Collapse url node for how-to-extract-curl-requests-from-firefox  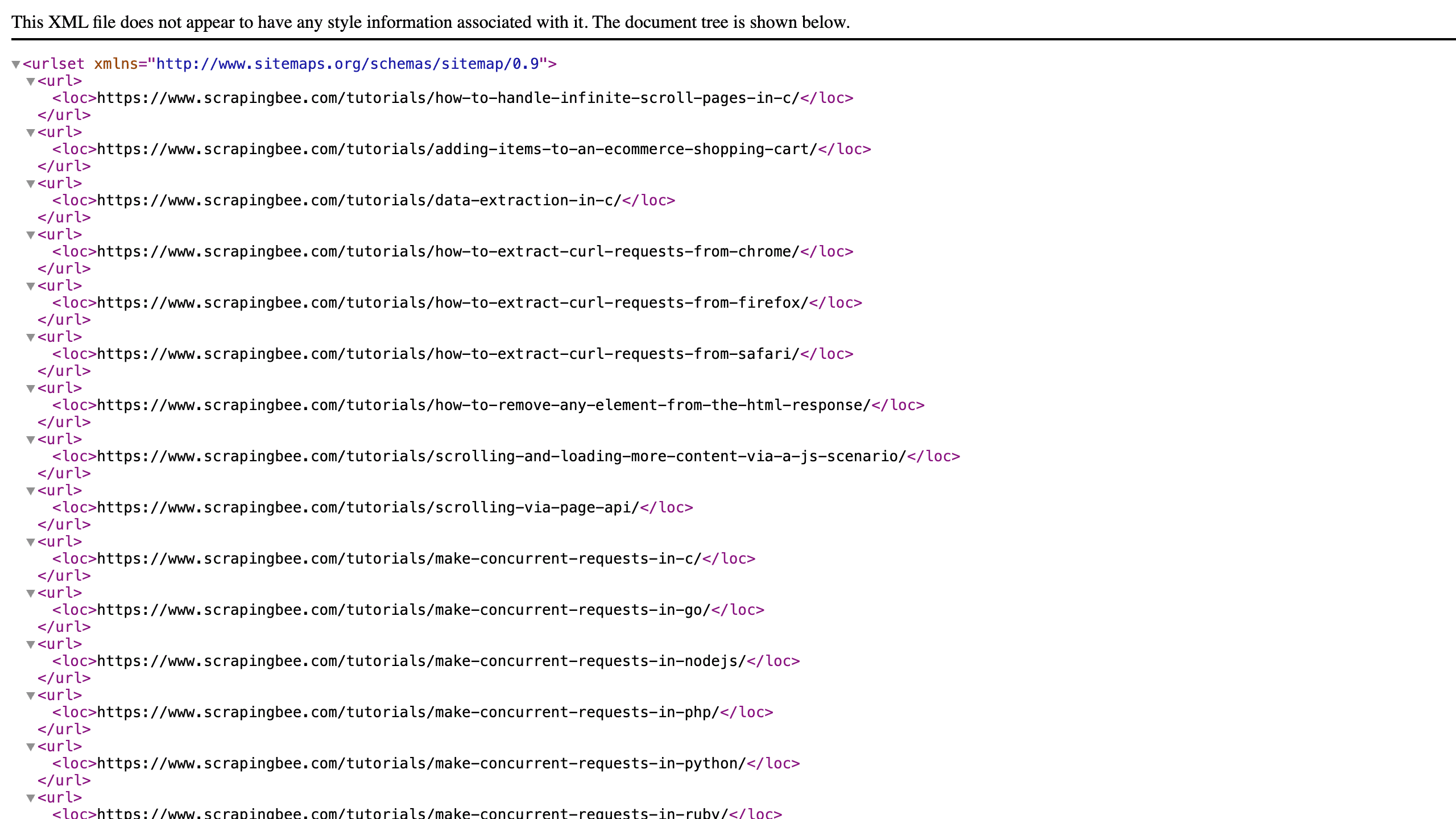[31, 286]
